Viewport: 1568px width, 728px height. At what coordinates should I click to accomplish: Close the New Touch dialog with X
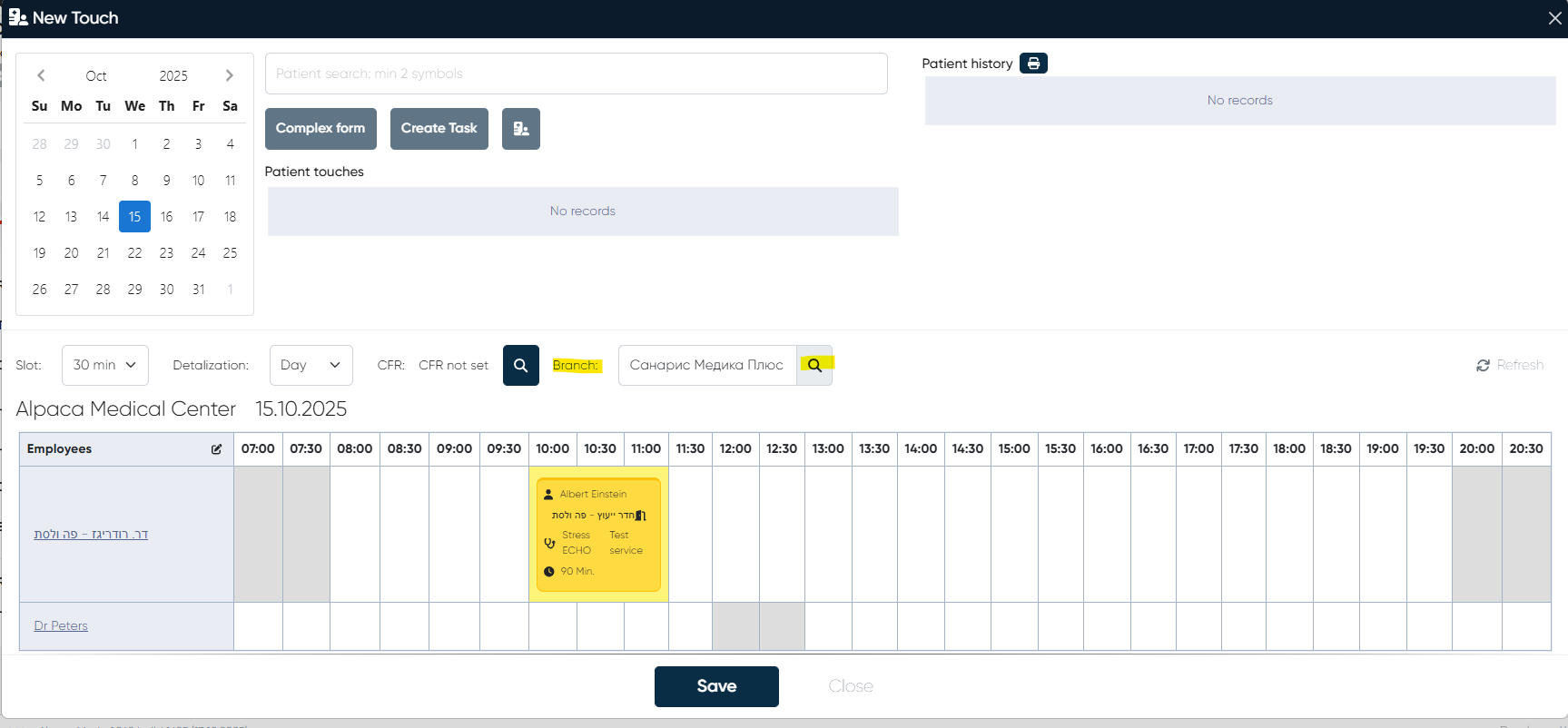(1554, 18)
